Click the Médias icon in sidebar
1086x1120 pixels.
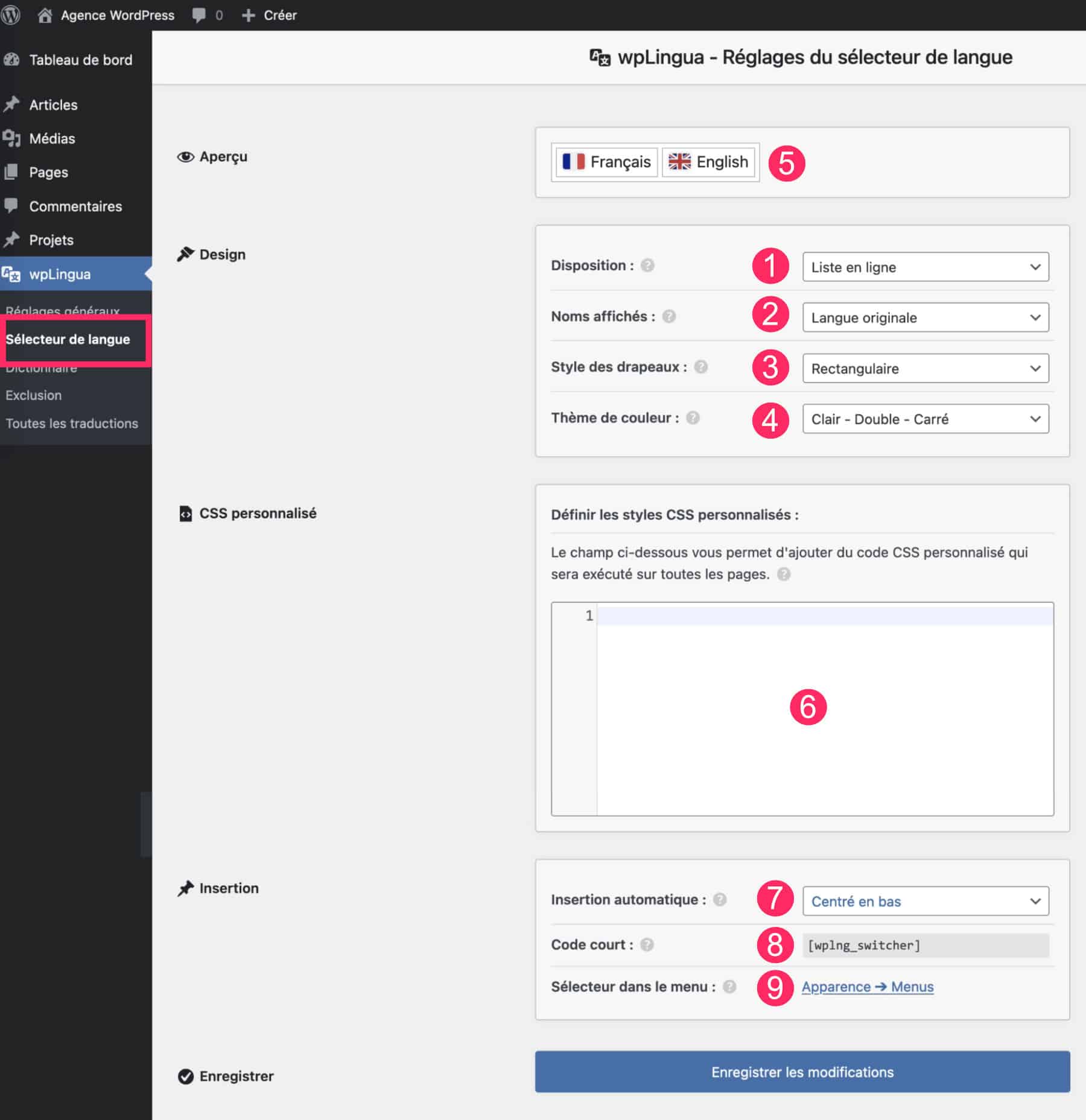(x=11, y=138)
